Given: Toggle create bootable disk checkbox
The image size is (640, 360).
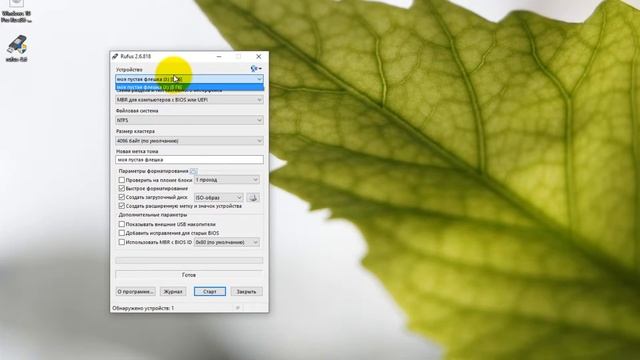Looking at the screenshot, I should 122,197.
